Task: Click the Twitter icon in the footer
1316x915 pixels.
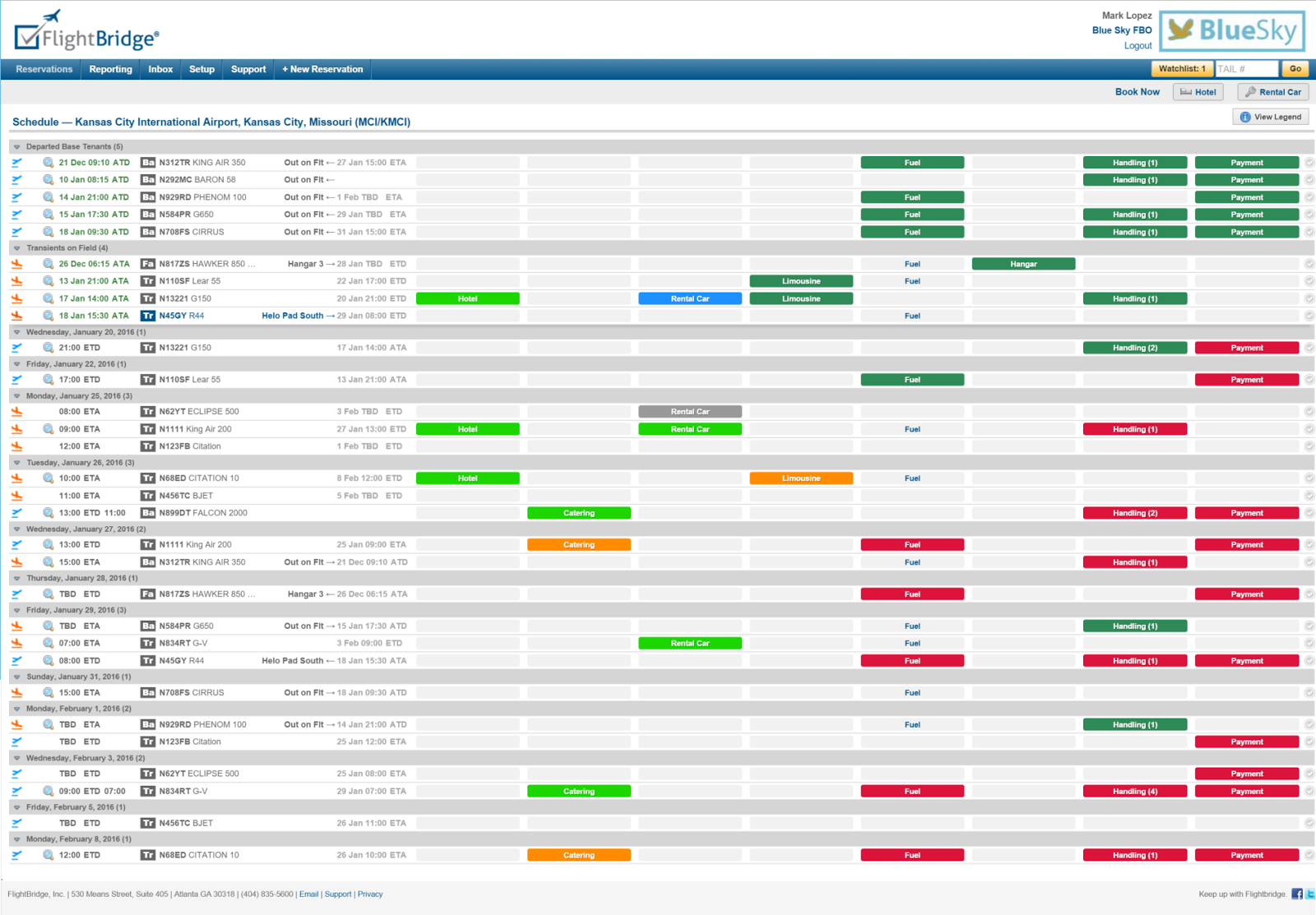Action: pyautogui.click(x=1310, y=894)
